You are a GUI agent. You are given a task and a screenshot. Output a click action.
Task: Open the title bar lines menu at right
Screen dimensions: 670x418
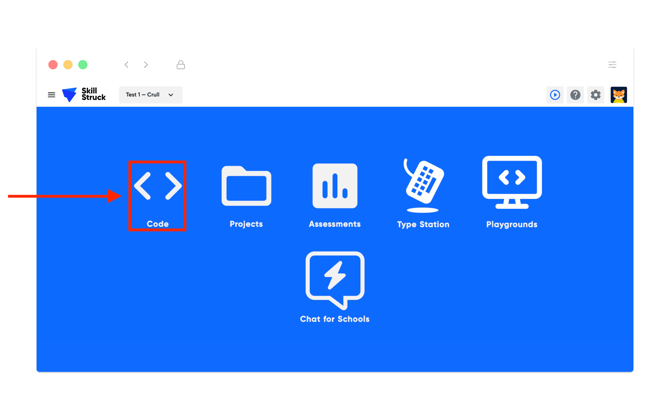tap(612, 65)
